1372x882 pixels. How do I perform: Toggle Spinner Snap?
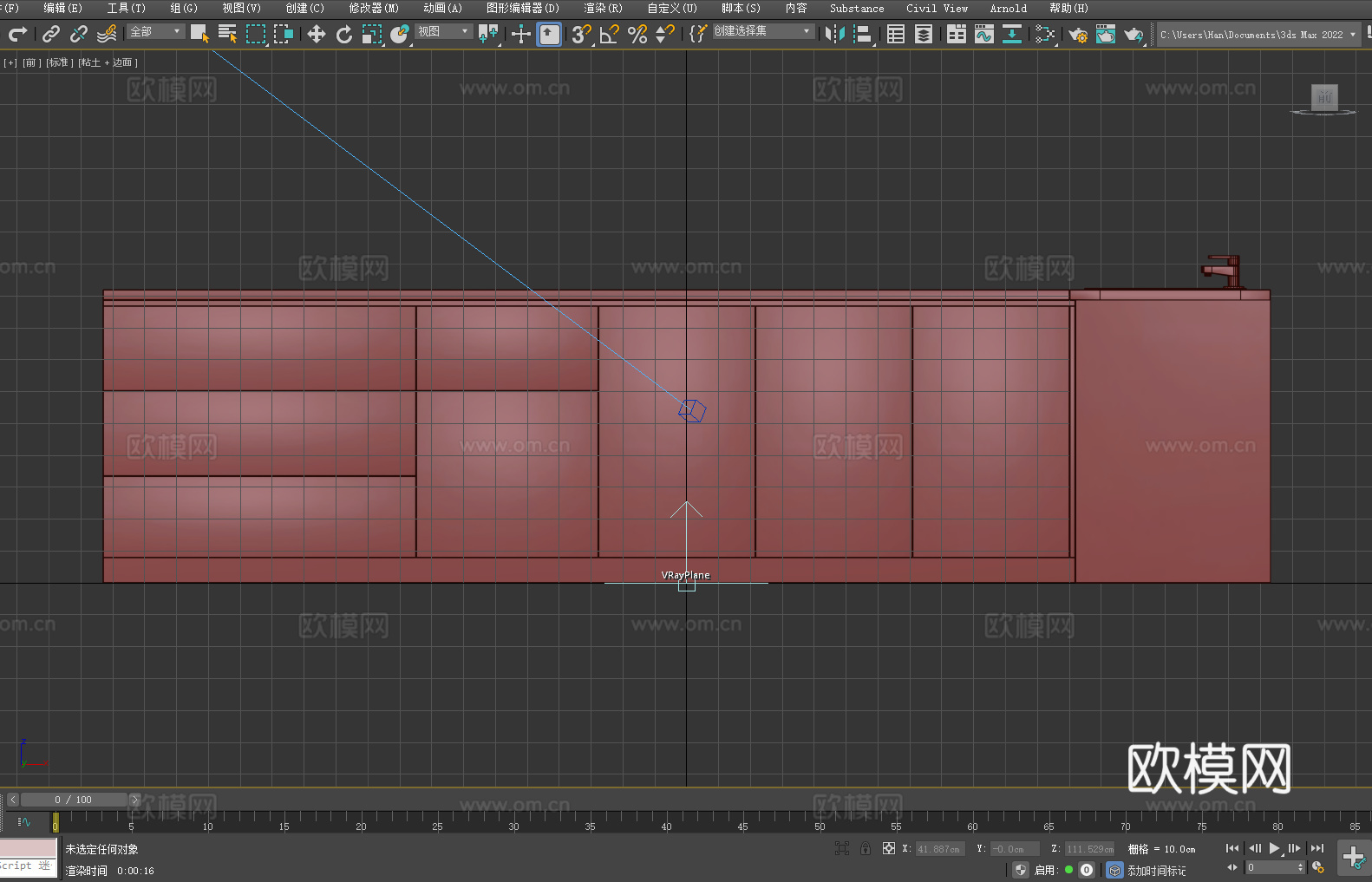pos(665,34)
